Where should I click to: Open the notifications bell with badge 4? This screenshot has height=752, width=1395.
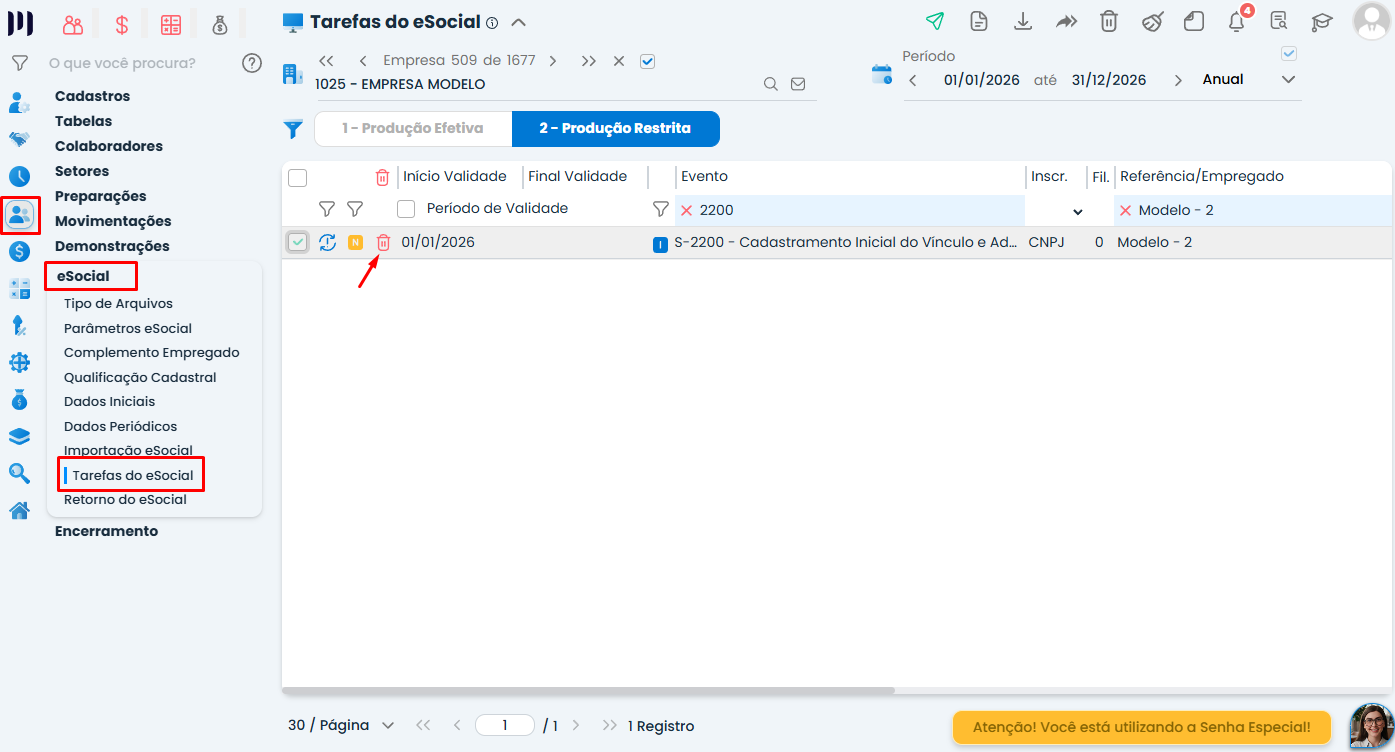(x=1237, y=21)
